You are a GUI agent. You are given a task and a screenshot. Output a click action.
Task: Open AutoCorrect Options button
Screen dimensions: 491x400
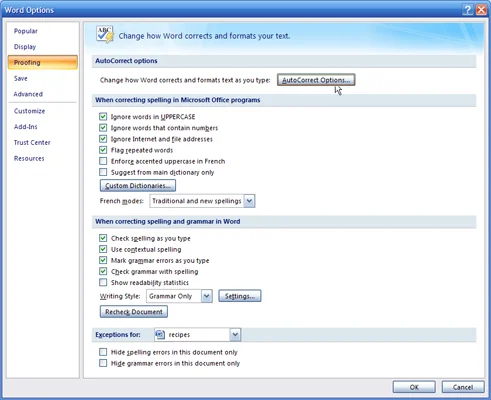(x=316, y=80)
